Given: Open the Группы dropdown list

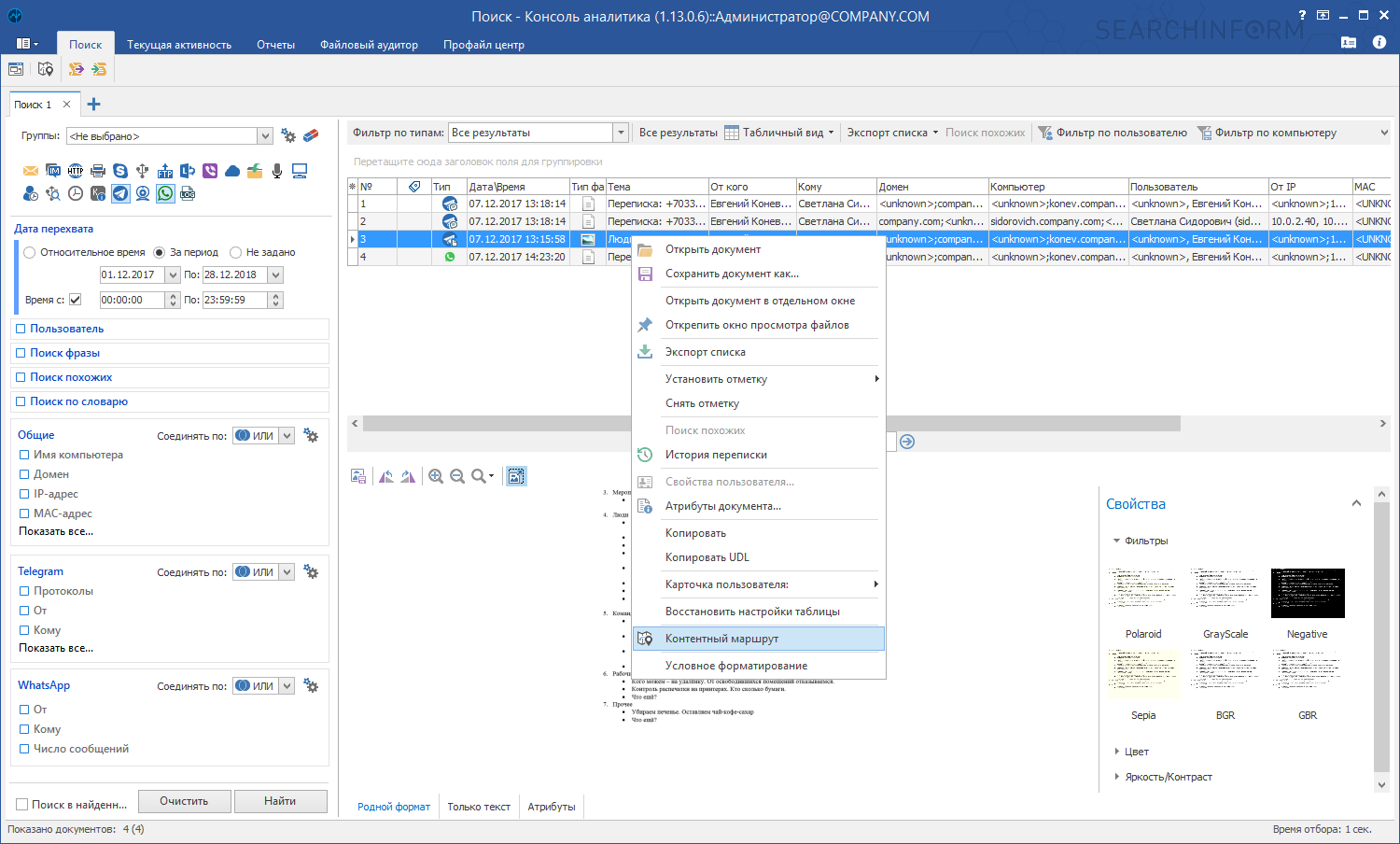Looking at the screenshot, I should tap(265, 136).
